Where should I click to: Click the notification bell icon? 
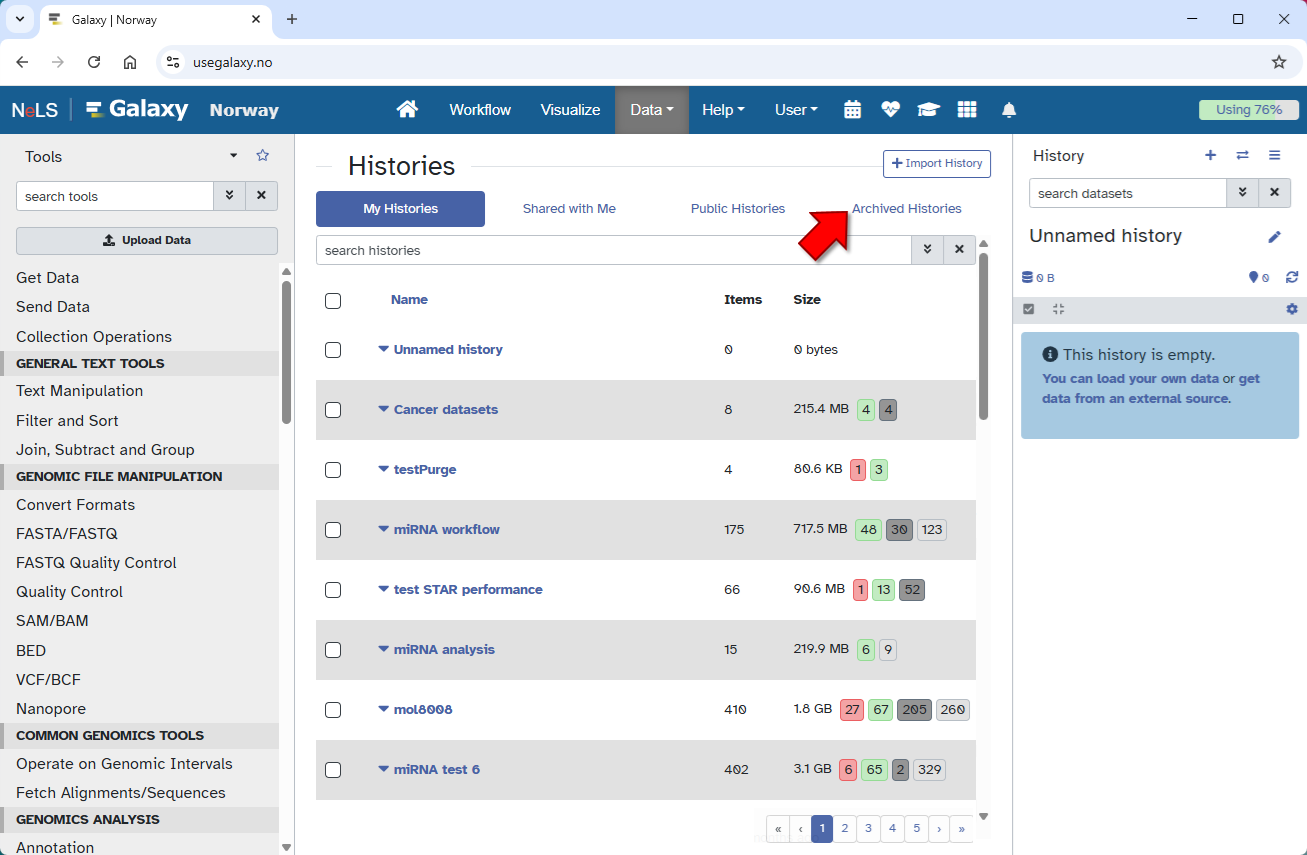1009,110
